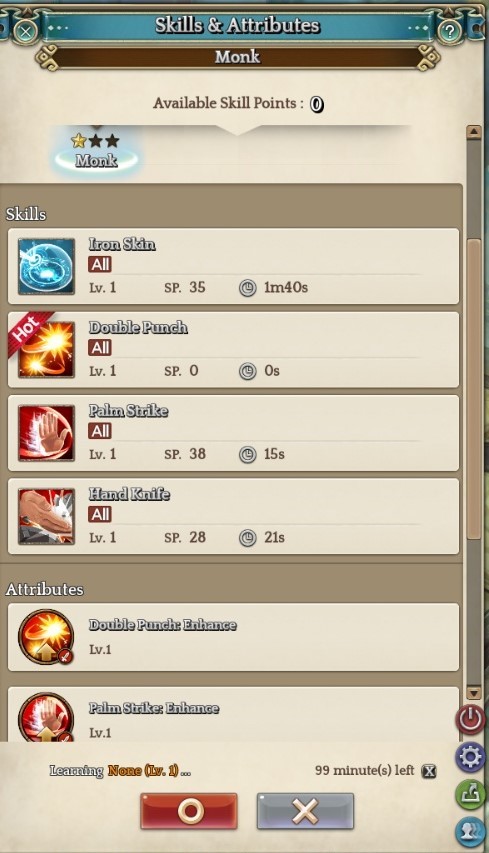489x853 pixels.
Task: Click the scrollbar down arrow
Action: pos(474,693)
